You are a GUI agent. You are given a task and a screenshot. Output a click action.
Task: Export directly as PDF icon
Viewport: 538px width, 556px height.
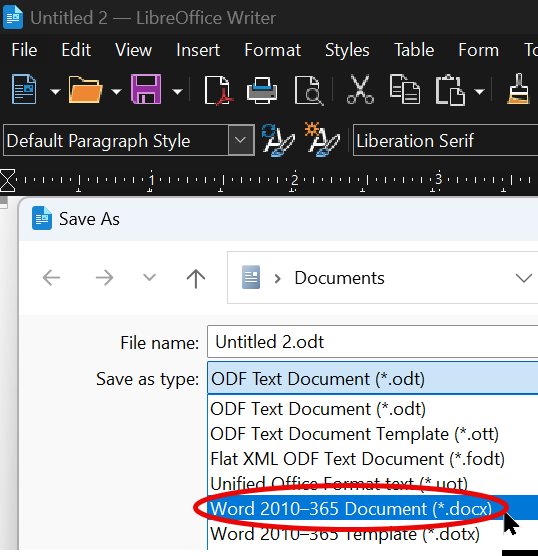point(218,90)
